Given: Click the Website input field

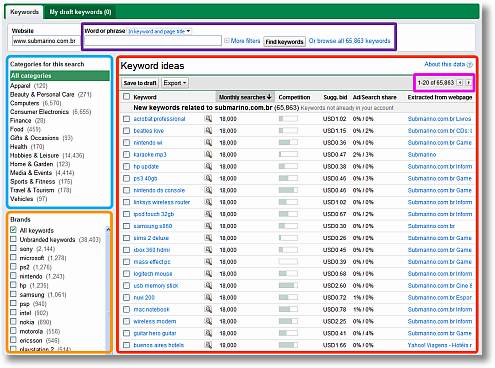Looking at the screenshot, I should 46,41.
